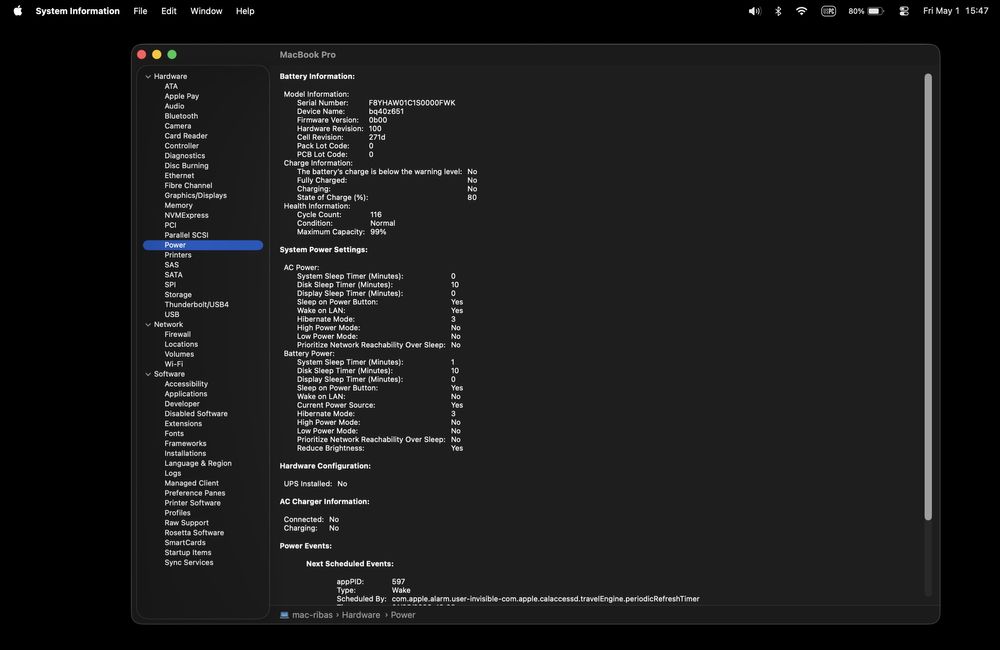
Task: Select Fonts in the sidebar
Action: coord(174,434)
